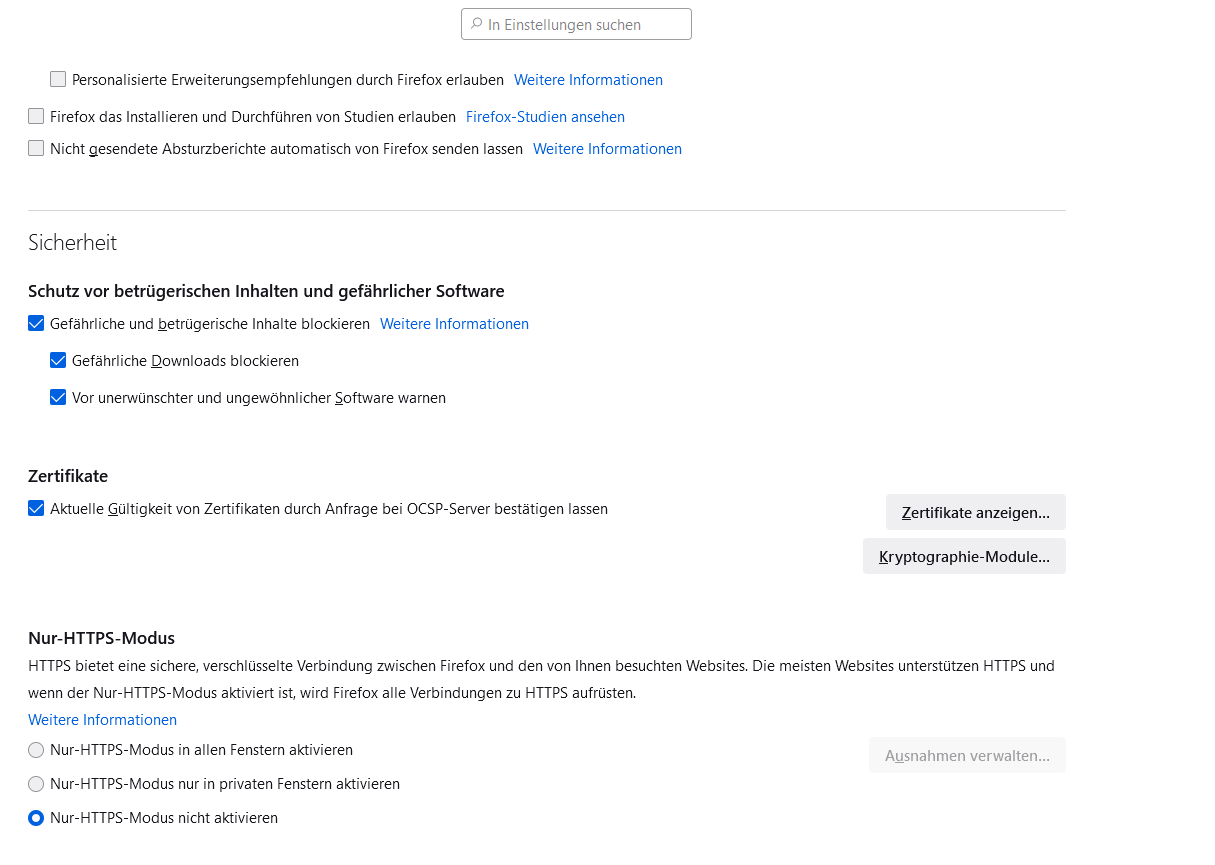Image resolution: width=1215 pixels, height=865 pixels.
Task: Click the Zertifikate anzeigen button
Action: click(x=975, y=512)
